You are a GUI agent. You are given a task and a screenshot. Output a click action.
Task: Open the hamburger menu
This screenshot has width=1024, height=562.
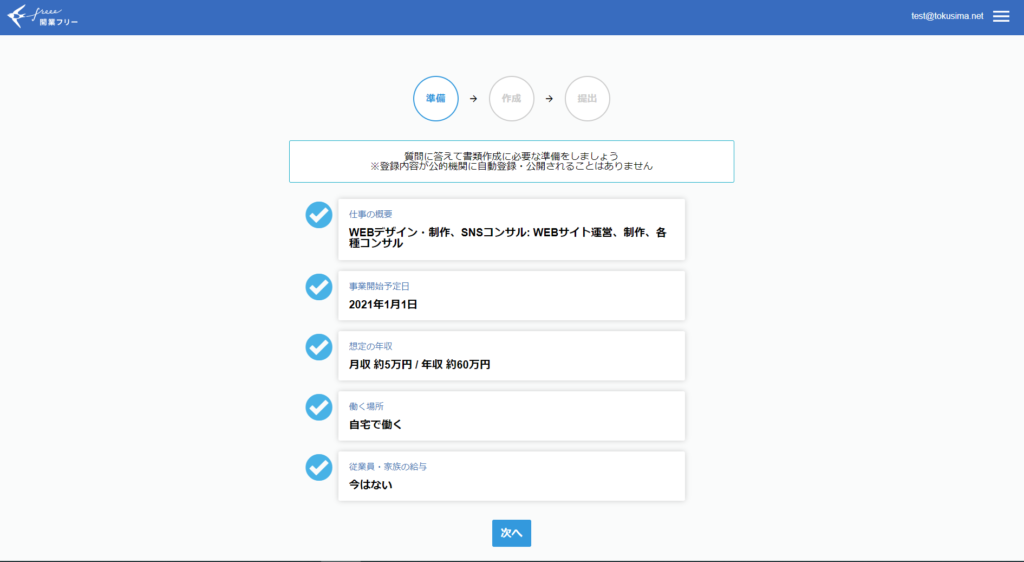[x=1001, y=16]
